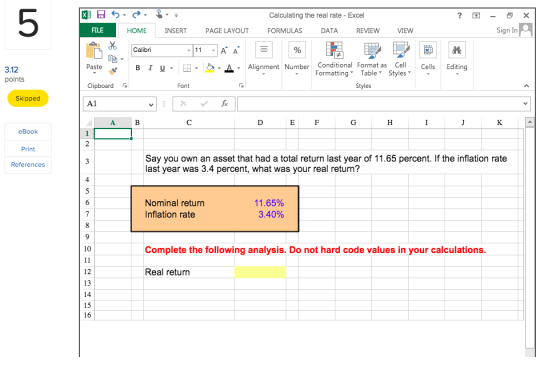Click the Touch/Mouse mode icon

[x=159, y=14]
